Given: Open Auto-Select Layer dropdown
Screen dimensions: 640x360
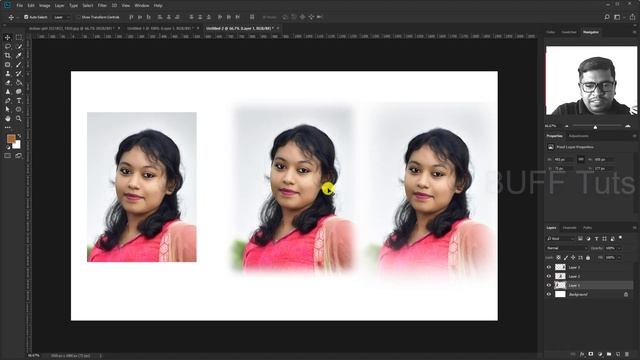Looking at the screenshot, I should click(x=62, y=17).
